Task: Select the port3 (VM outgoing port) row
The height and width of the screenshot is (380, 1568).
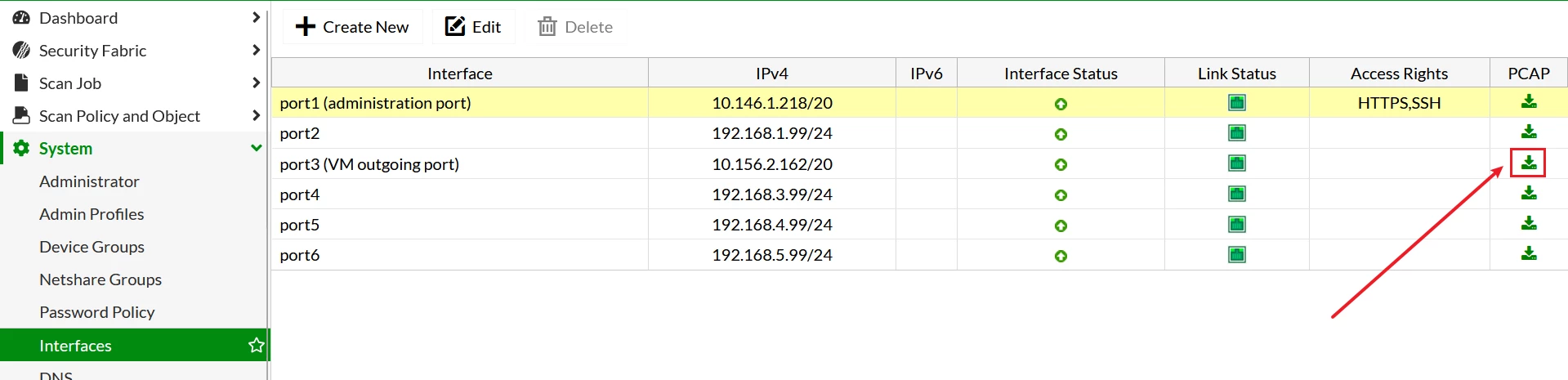Action: coord(919,163)
